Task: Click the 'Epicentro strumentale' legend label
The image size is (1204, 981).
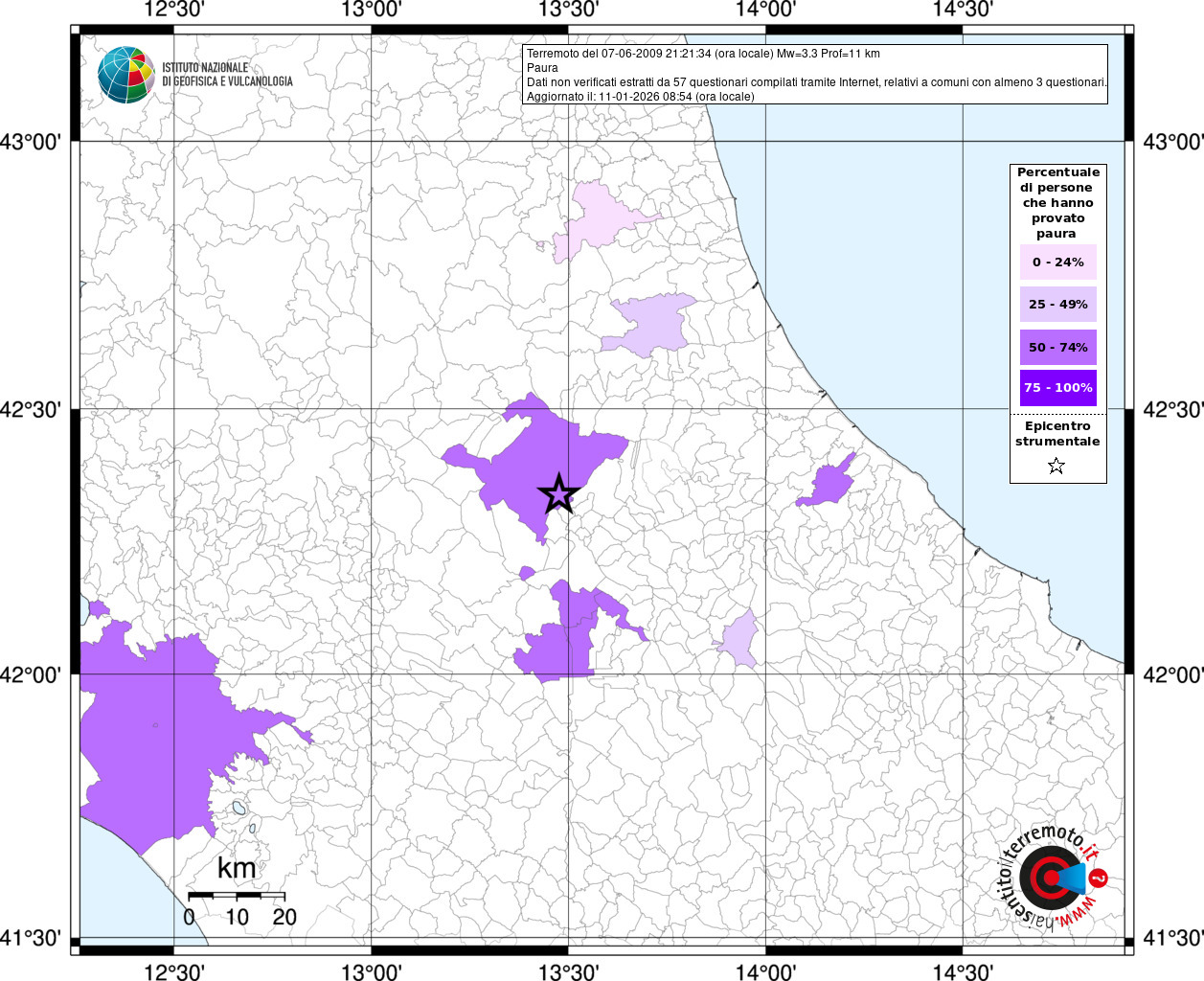Action: point(1057,434)
